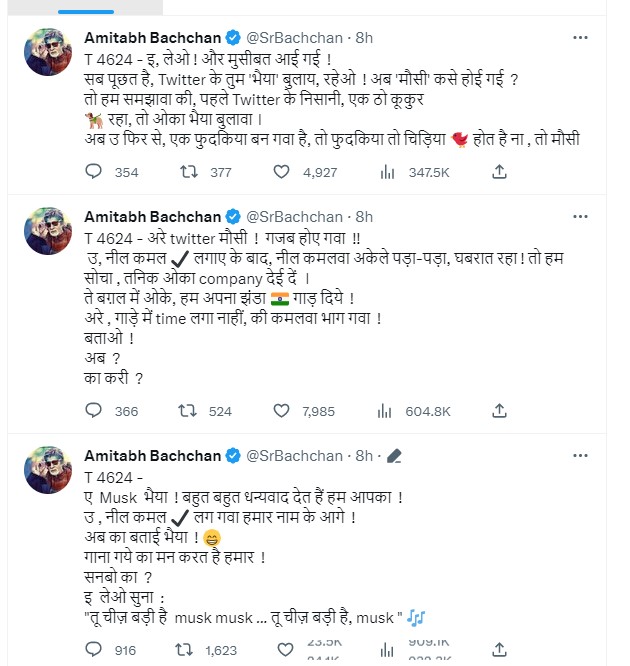
Task: Share the second tweet about the flag
Action: (x=500, y=410)
